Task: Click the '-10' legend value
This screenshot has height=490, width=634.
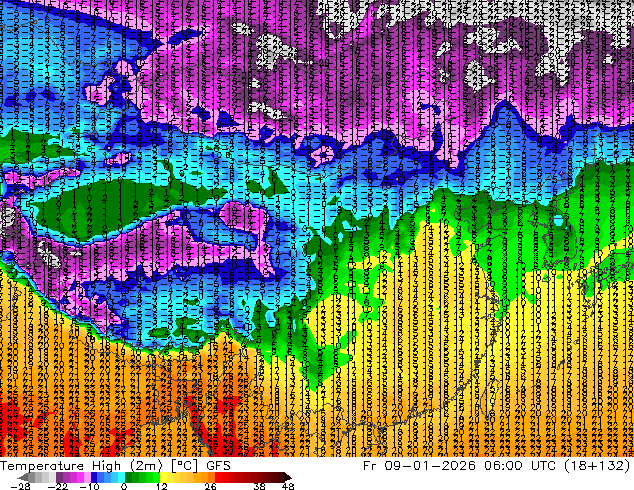Action: point(89,486)
